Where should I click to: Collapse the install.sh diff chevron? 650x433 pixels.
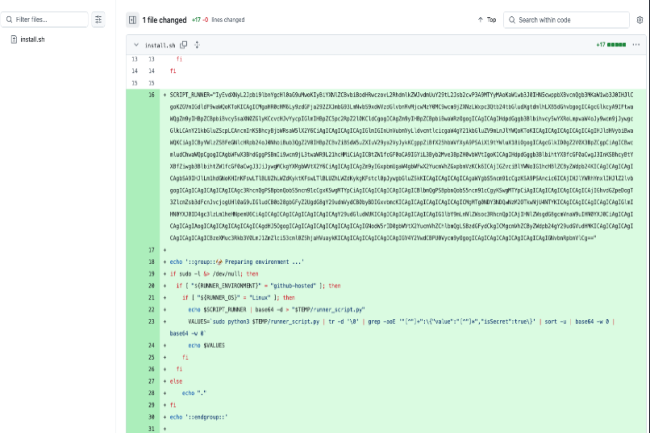coord(134,45)
